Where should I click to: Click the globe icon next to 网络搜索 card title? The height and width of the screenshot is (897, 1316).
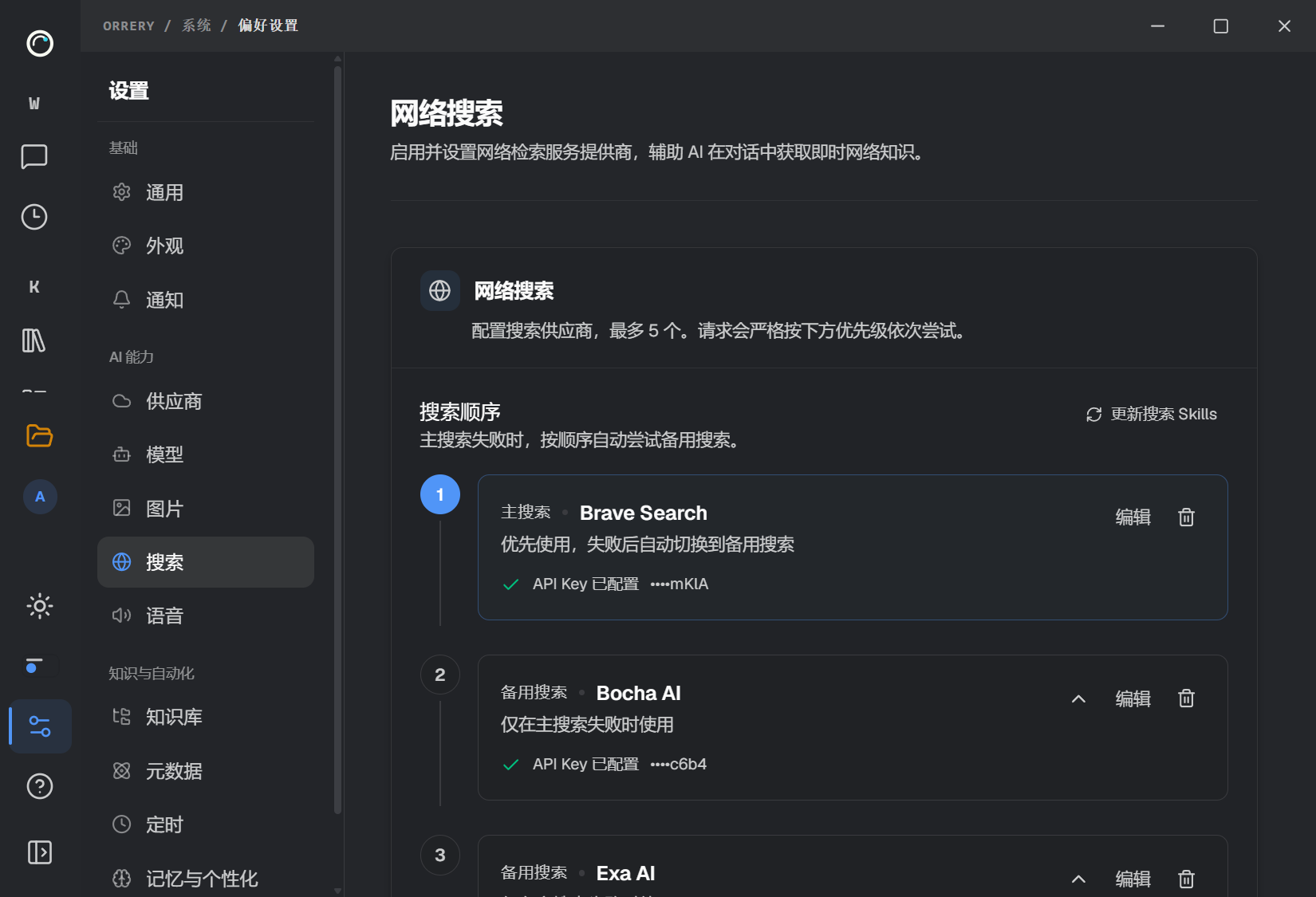click(x=440, y=291)
